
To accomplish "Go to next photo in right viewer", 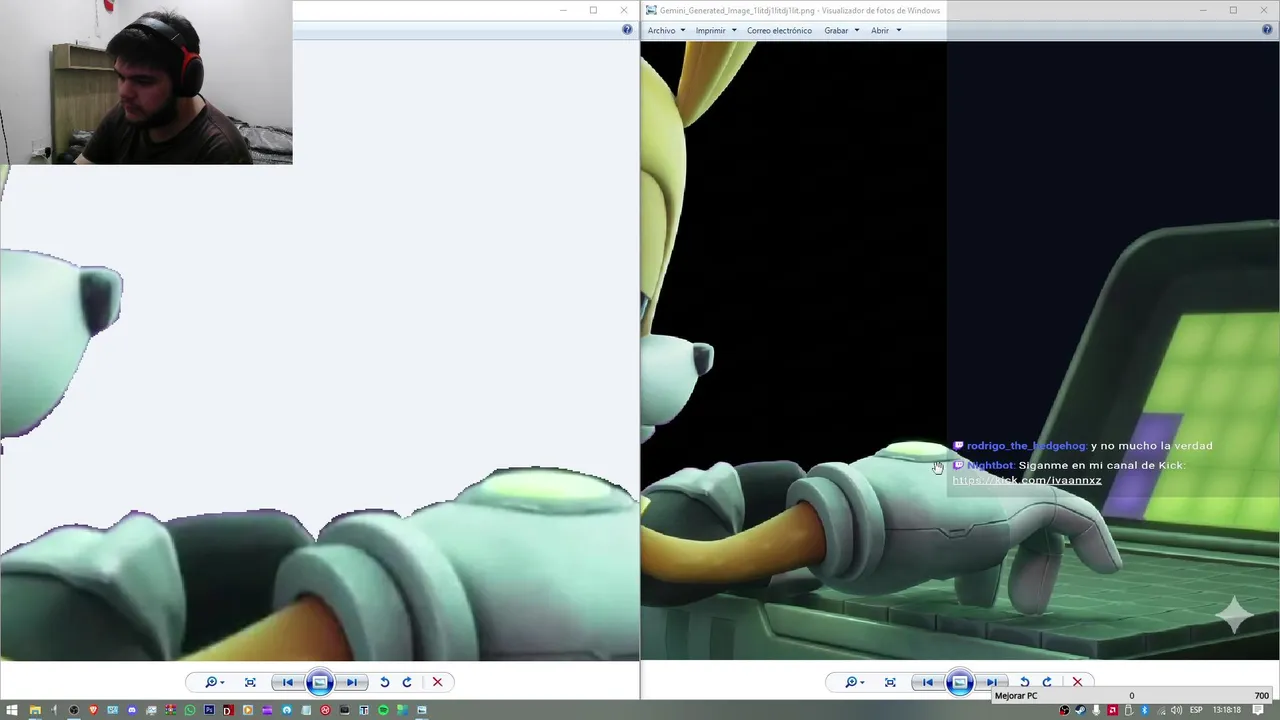I will coord(991,682).
